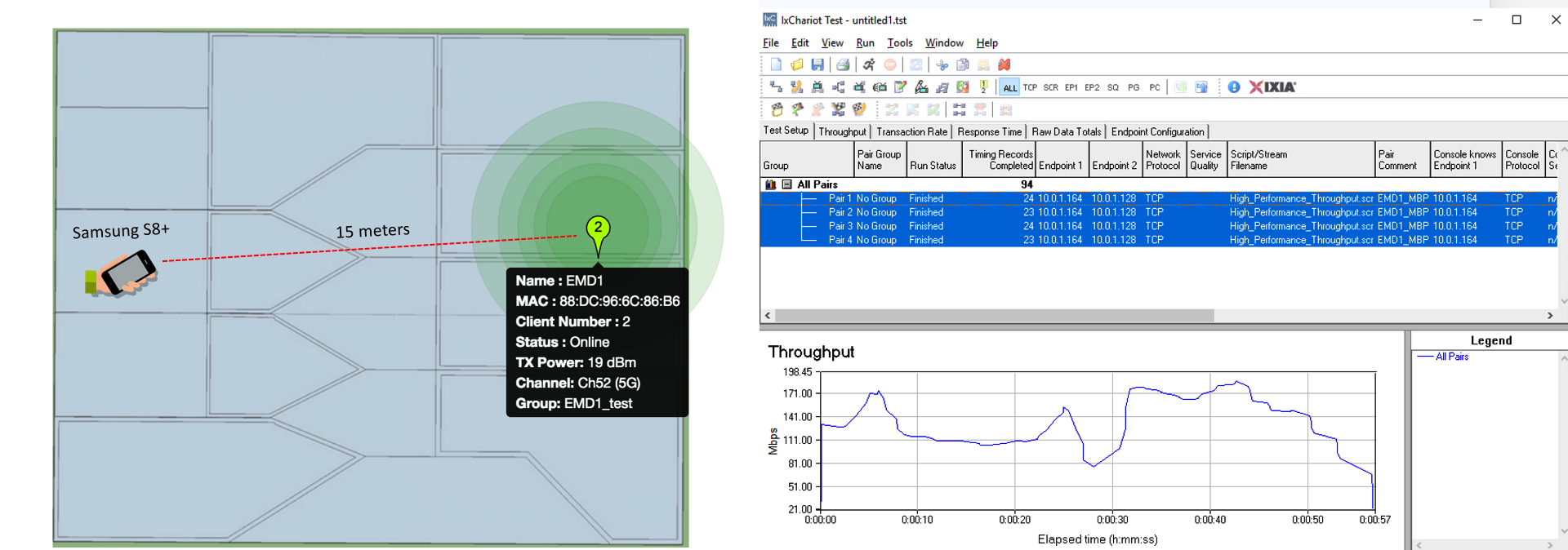Select the Pair 1 row
The image size is (1568, 550).
click(1158, 198)
